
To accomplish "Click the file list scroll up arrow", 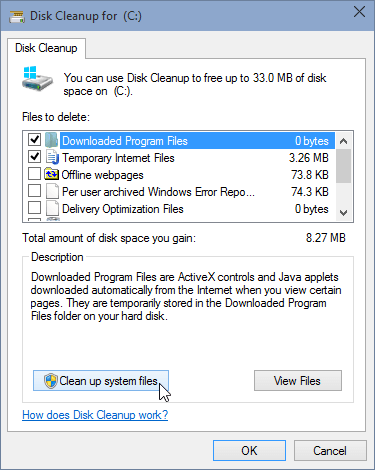I will 344,141.
